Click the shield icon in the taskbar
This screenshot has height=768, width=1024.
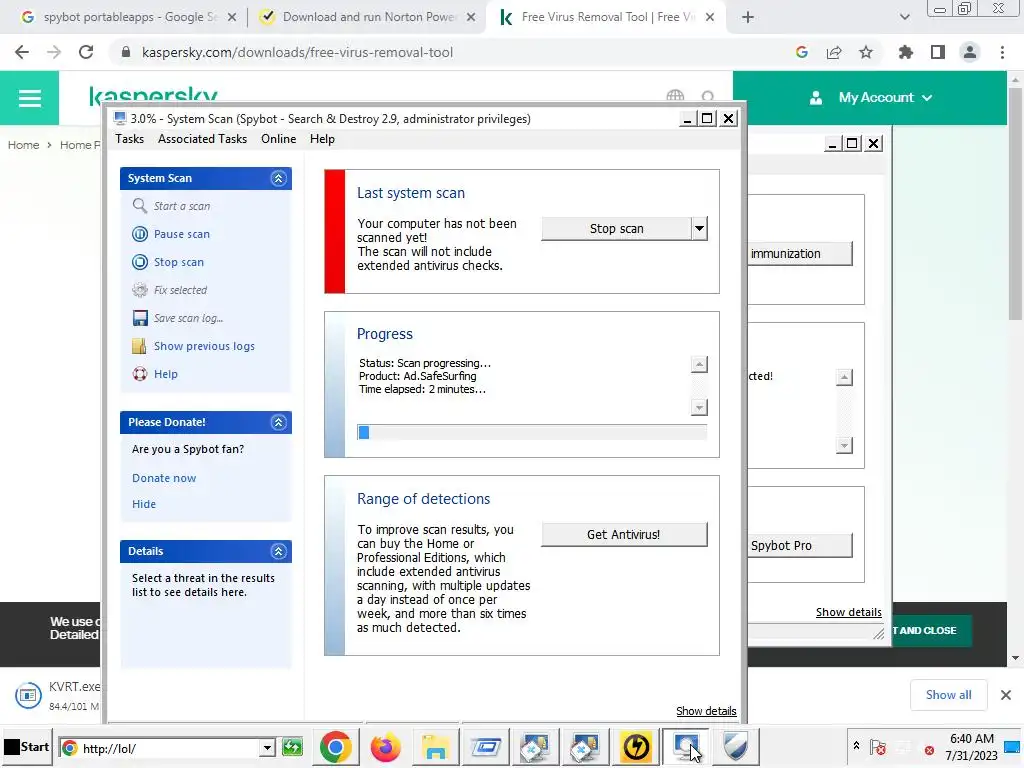pos(736,747)
